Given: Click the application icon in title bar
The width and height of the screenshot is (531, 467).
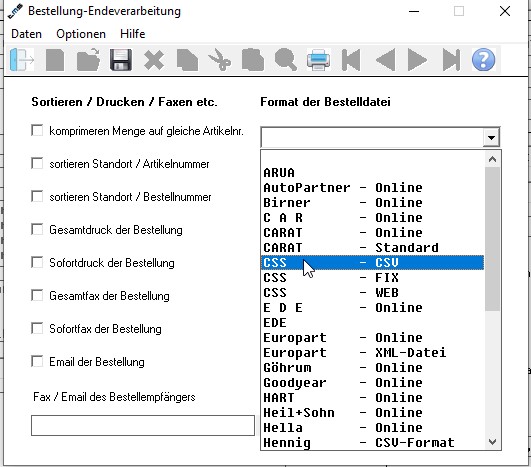Looking at the screenshot, I should 15,11.
